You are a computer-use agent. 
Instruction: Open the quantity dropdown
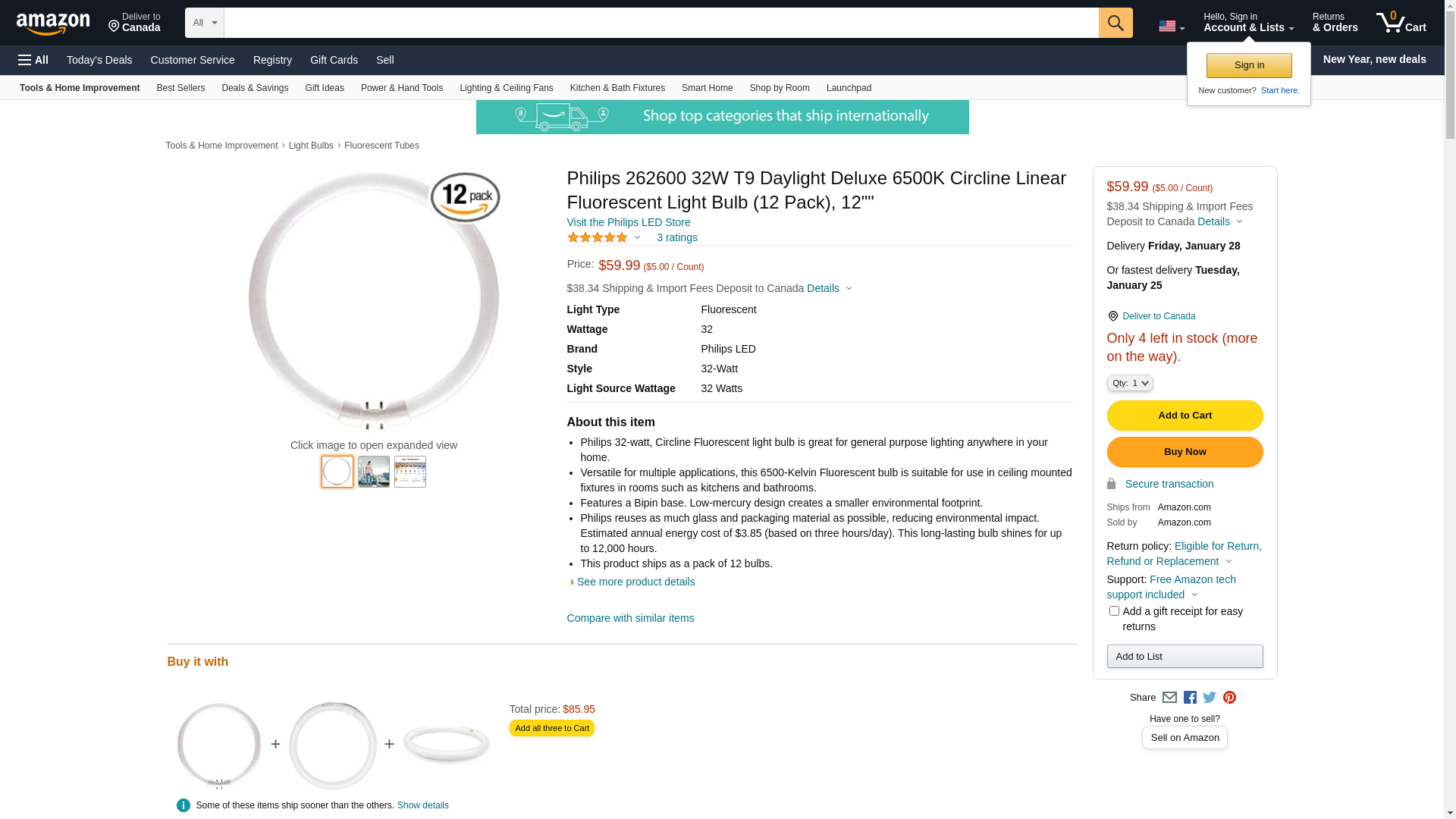(x=1130, y=384)
